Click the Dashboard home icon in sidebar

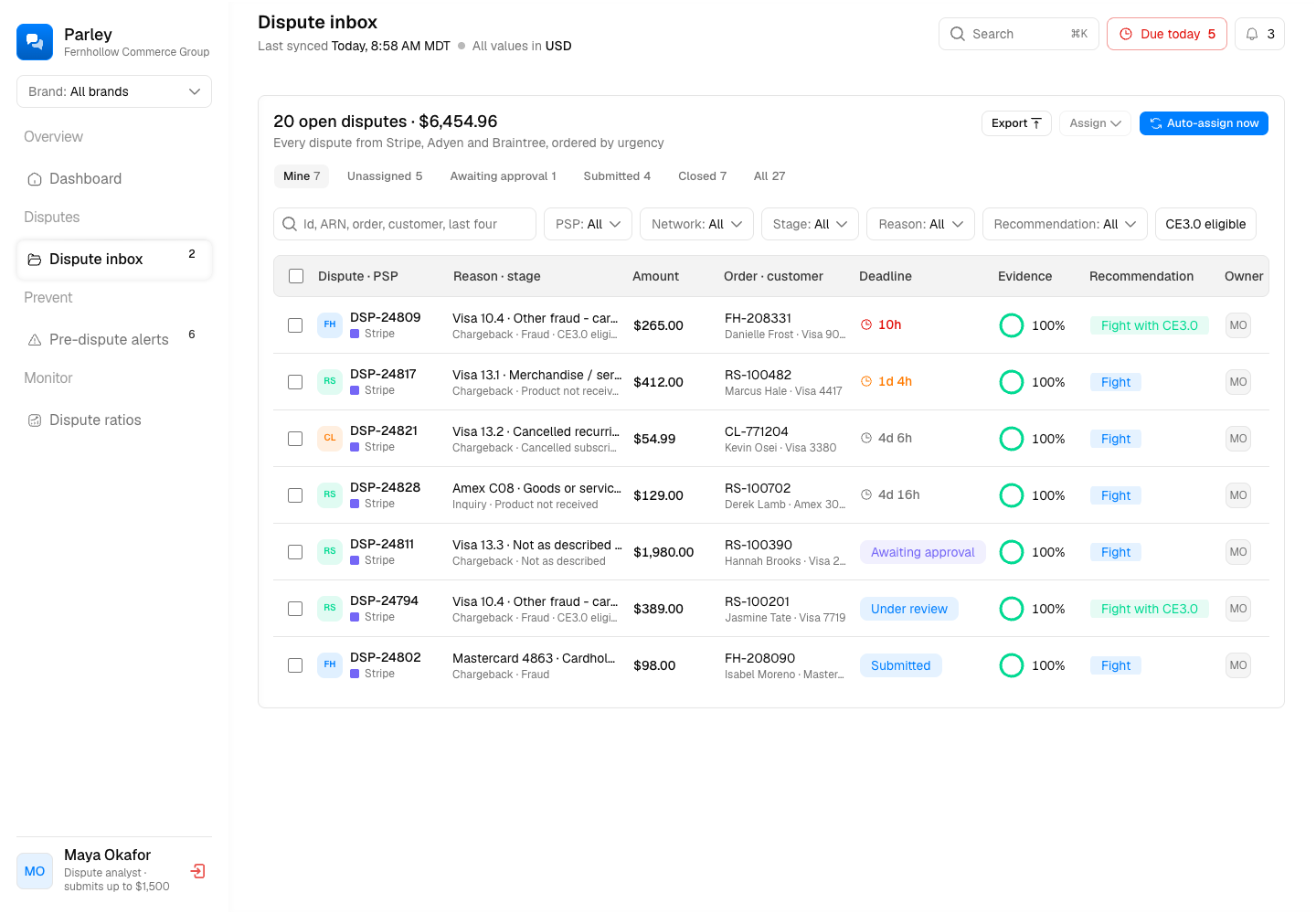coord(35,179)
